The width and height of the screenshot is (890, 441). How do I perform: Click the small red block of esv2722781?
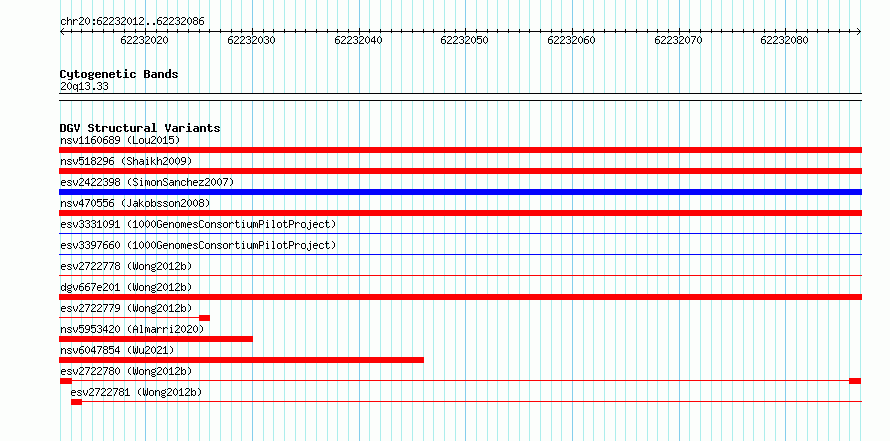pos(77,402)
